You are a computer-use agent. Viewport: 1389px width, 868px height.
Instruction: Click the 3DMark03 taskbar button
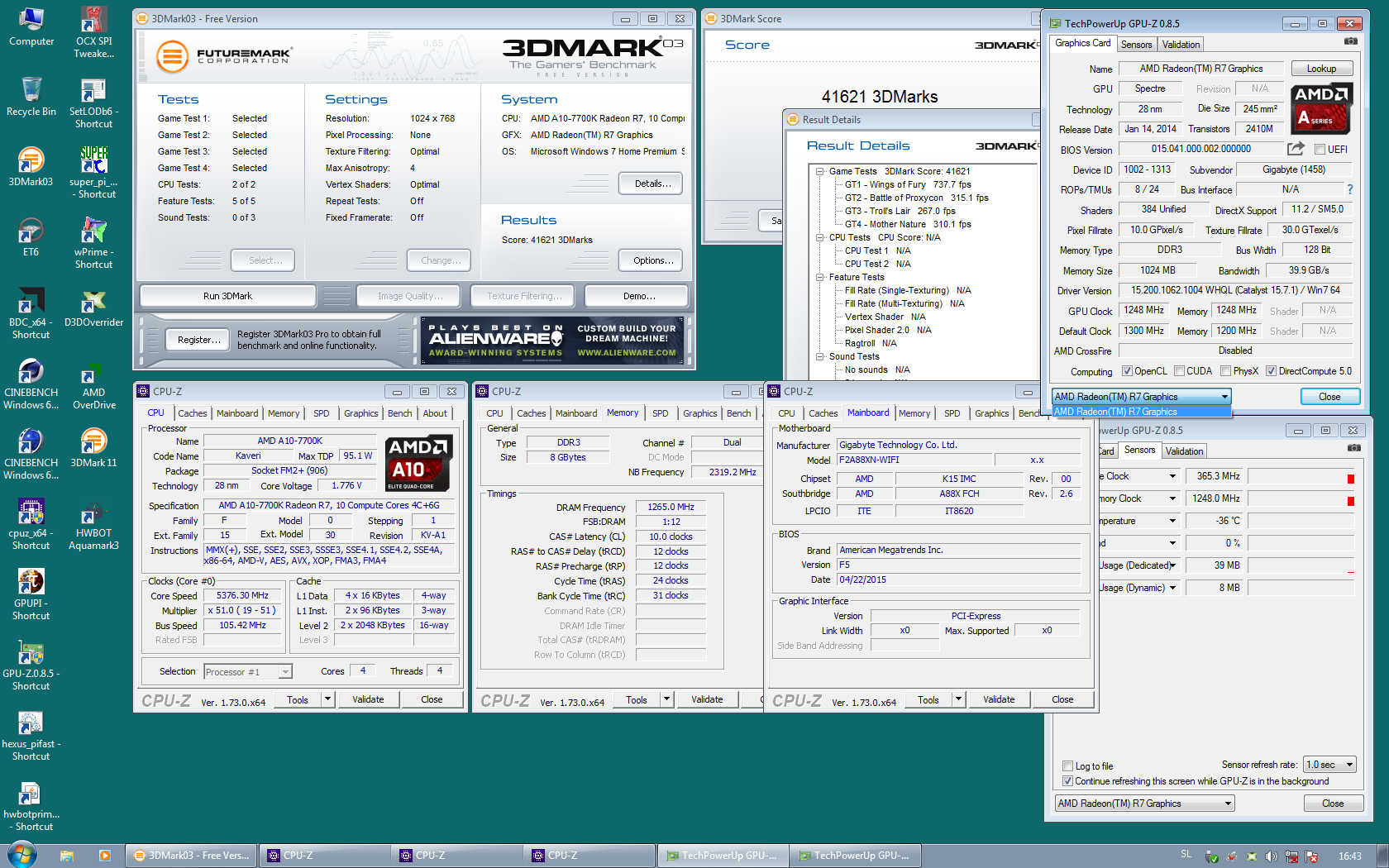point(192,856)
